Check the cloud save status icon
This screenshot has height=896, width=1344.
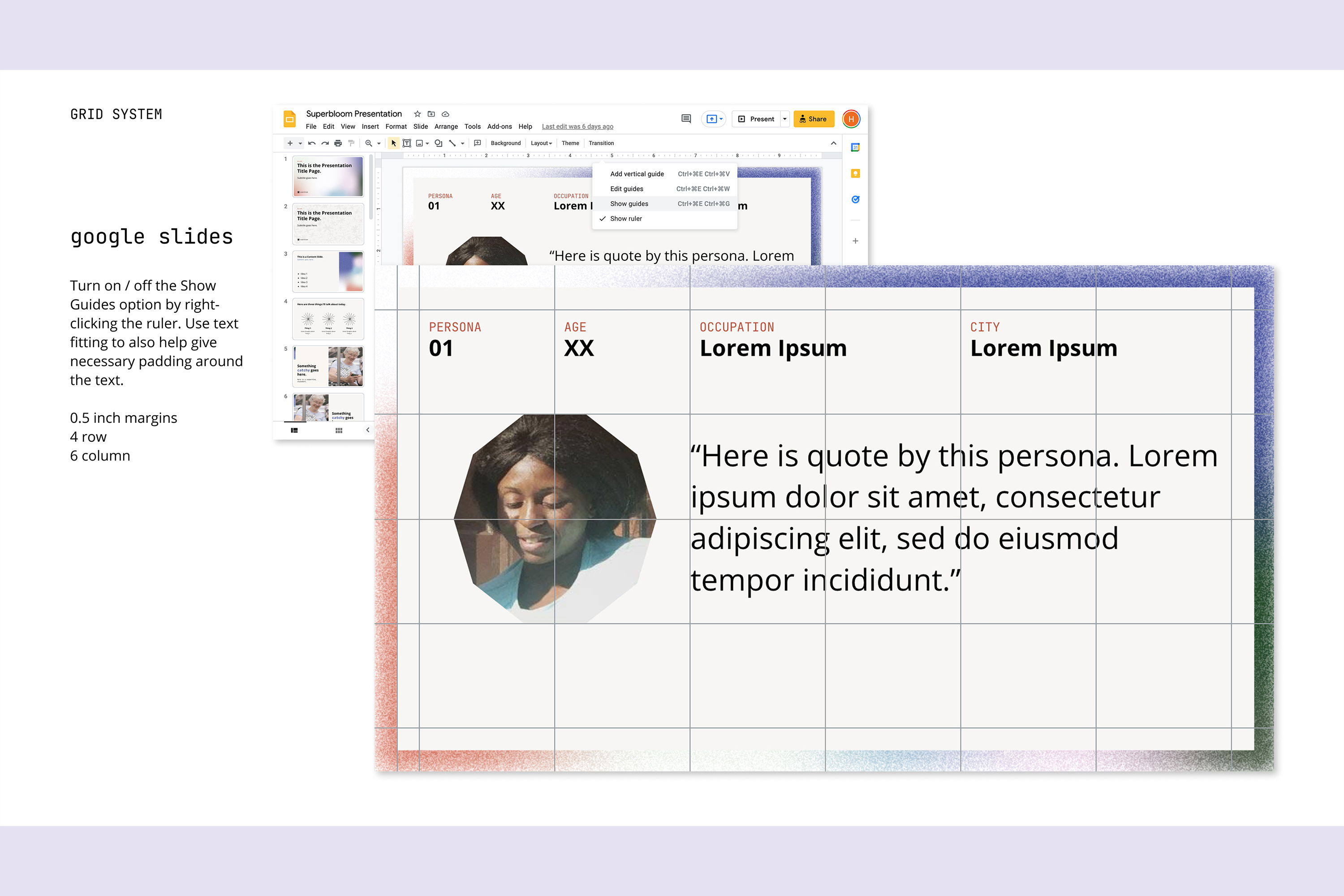(446, 114)
